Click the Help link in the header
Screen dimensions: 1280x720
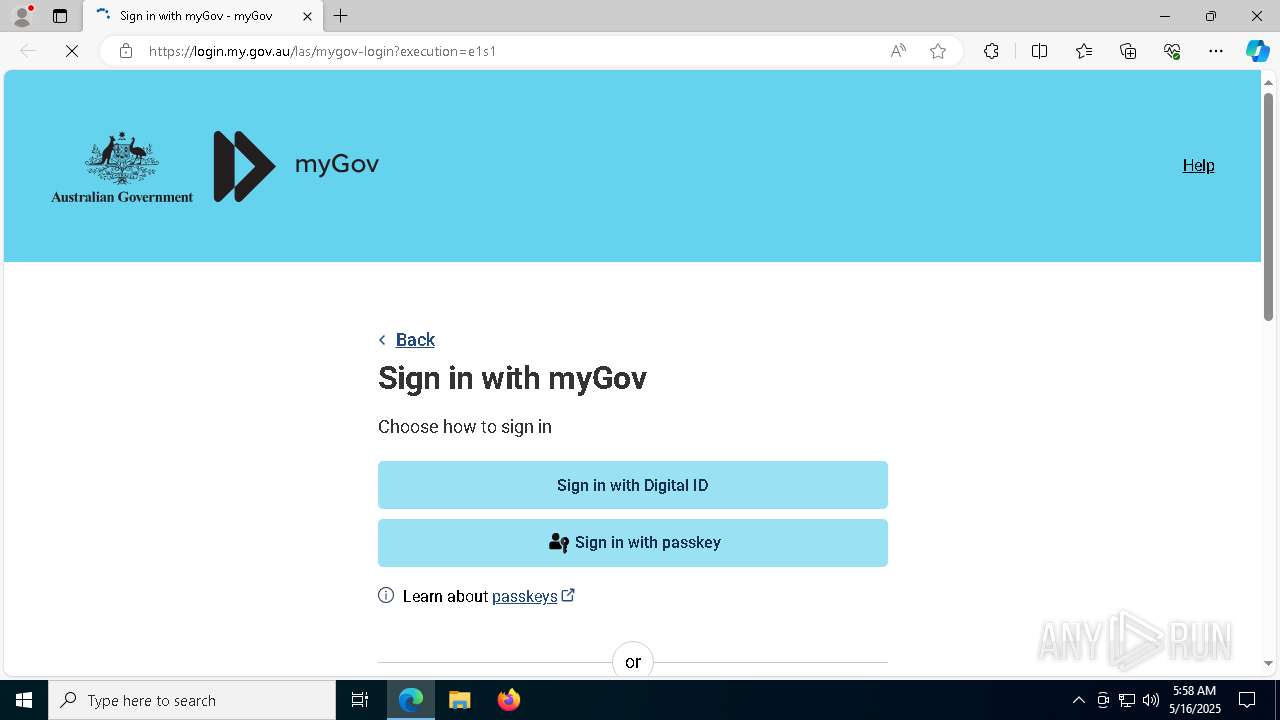(x=1198, y=166)
